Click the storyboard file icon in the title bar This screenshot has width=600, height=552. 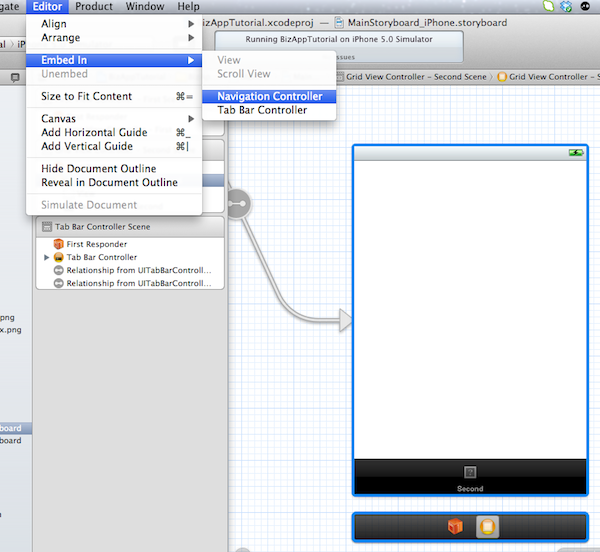(x=339, y=23)
